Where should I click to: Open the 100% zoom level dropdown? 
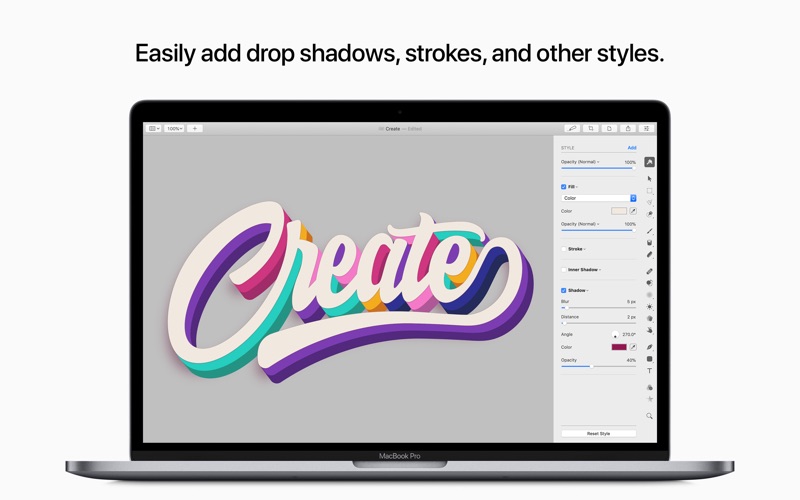174,129
